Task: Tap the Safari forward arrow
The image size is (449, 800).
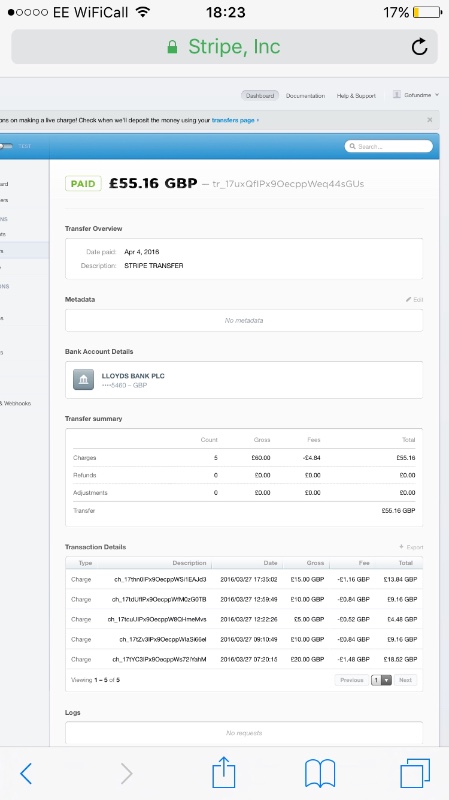Action: click(x=126, y=774)
